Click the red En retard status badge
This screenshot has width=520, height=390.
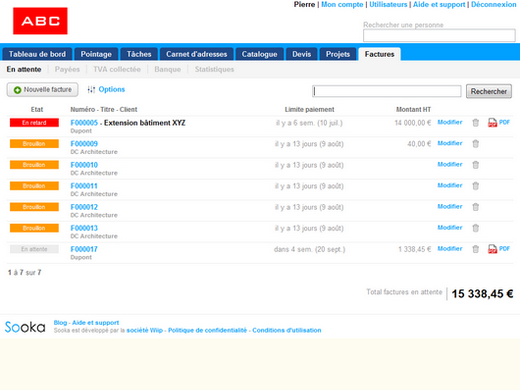(34, 123)
